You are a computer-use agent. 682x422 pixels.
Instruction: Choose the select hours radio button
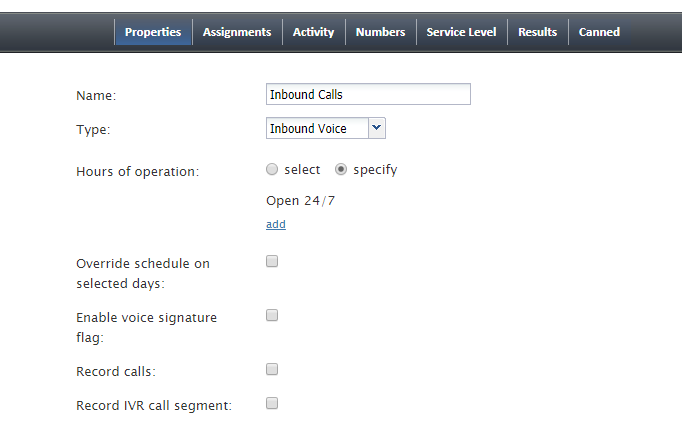pos(272,169)
